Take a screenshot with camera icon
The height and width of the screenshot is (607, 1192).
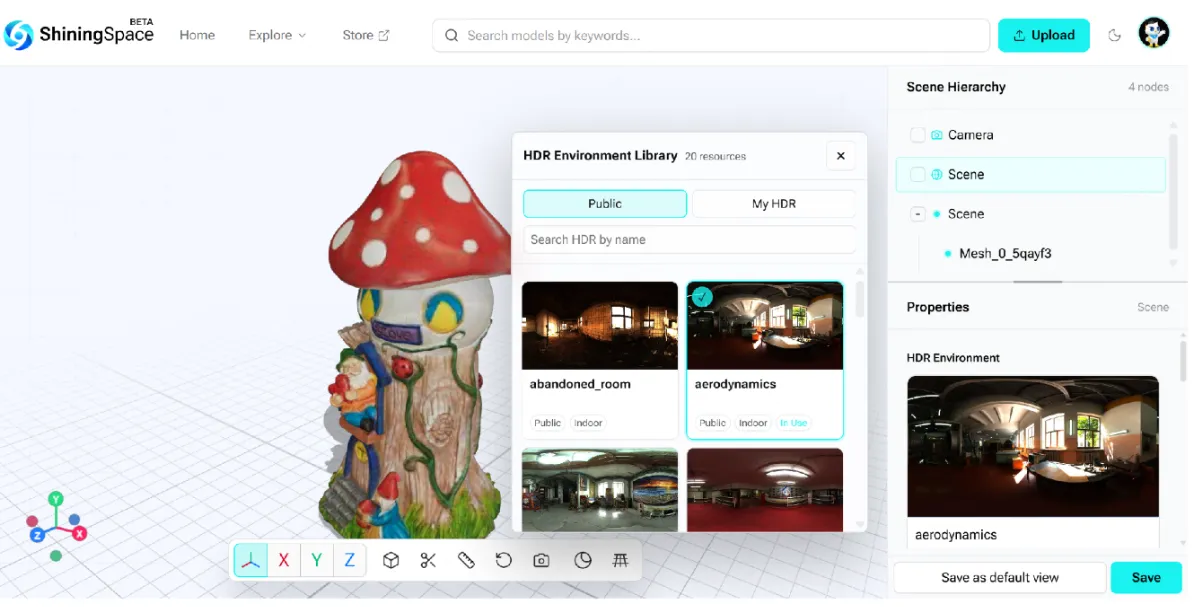pos(541,561)
